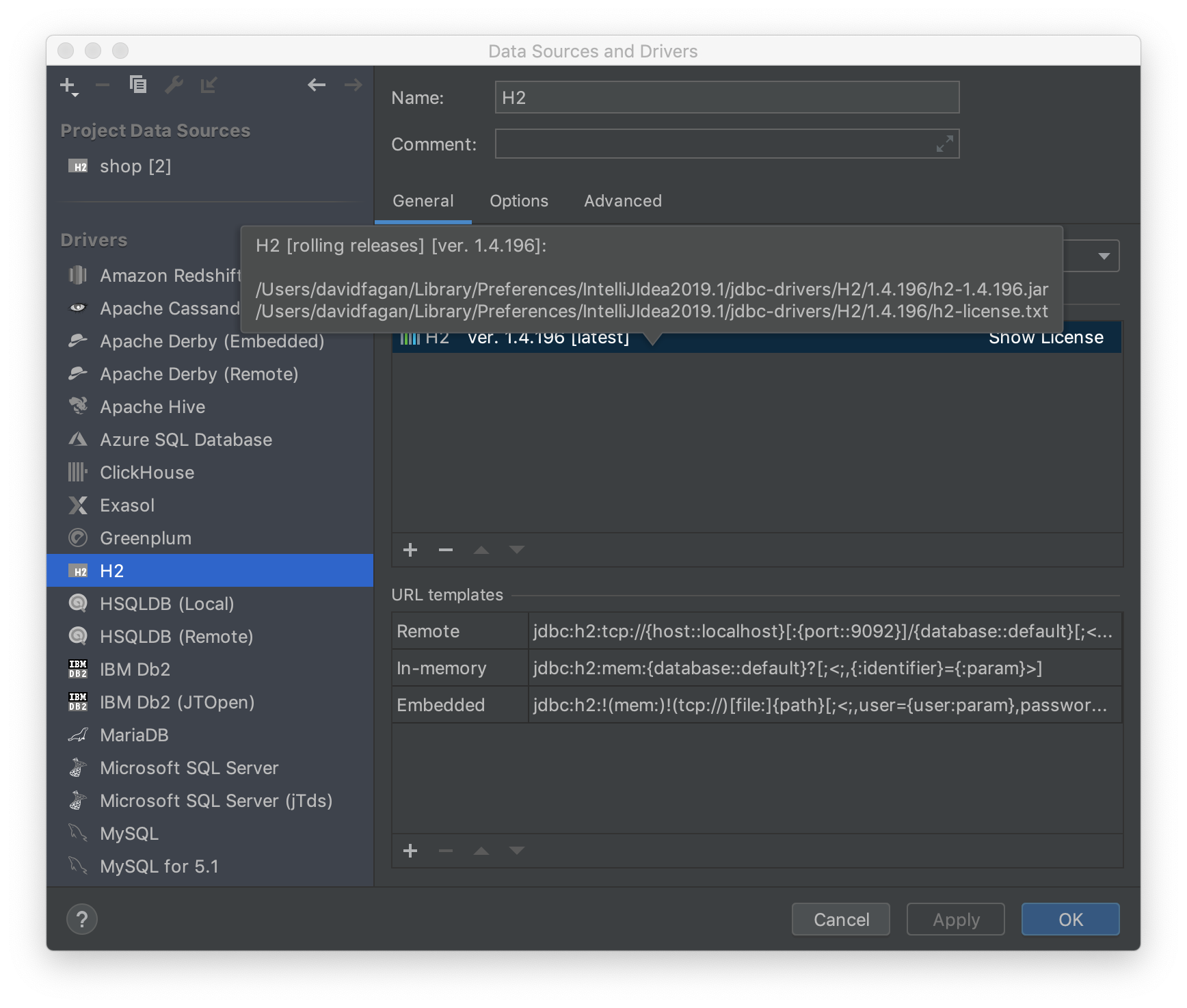The height and width of the screenshot is (1008, 1187).
Task: Click the make global import arrow icon
Action: point(209,85)
